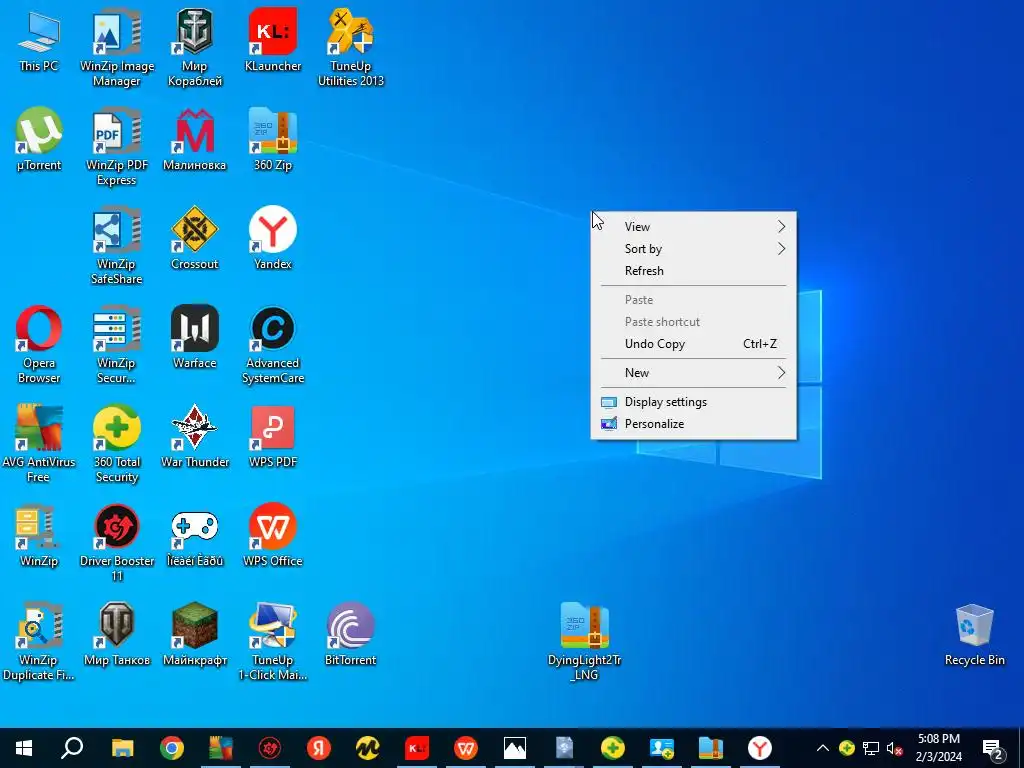Select the WinZip SafeShare icon
The height and width of the screenshot is (768, 1024).
point(117,245)
